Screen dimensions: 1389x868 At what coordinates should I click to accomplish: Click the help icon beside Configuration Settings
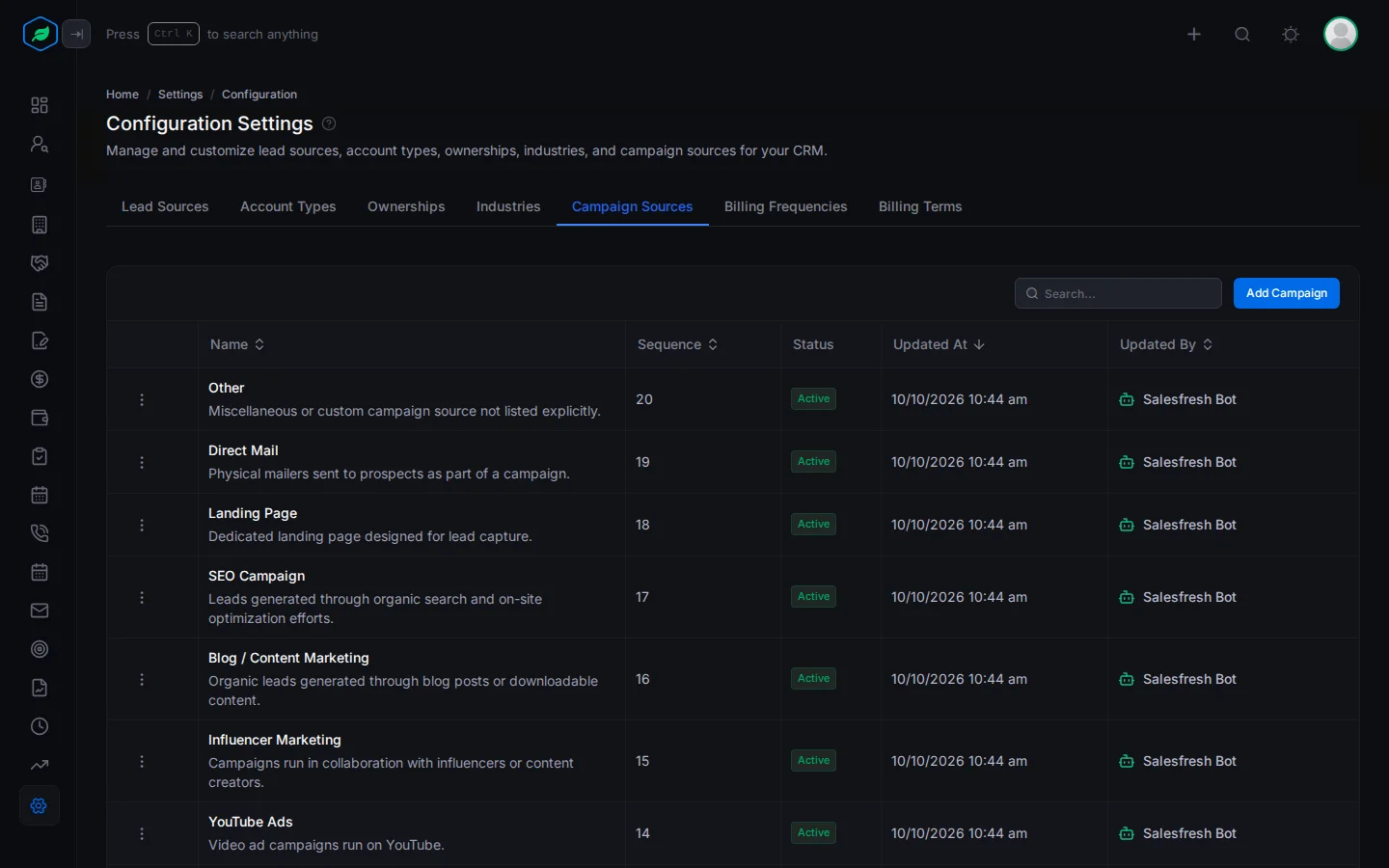pyautogui.click(x=329, y=123)
